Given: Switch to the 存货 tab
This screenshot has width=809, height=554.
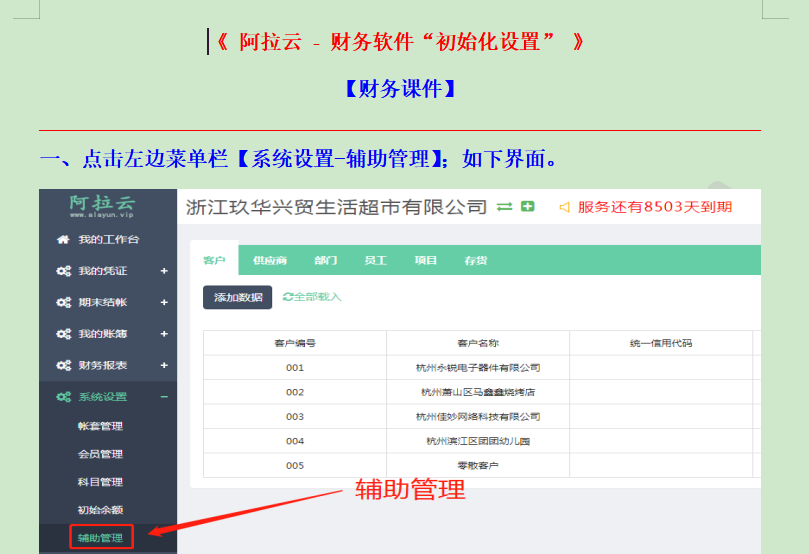Looking at the screenshot, I should (476, 260).
